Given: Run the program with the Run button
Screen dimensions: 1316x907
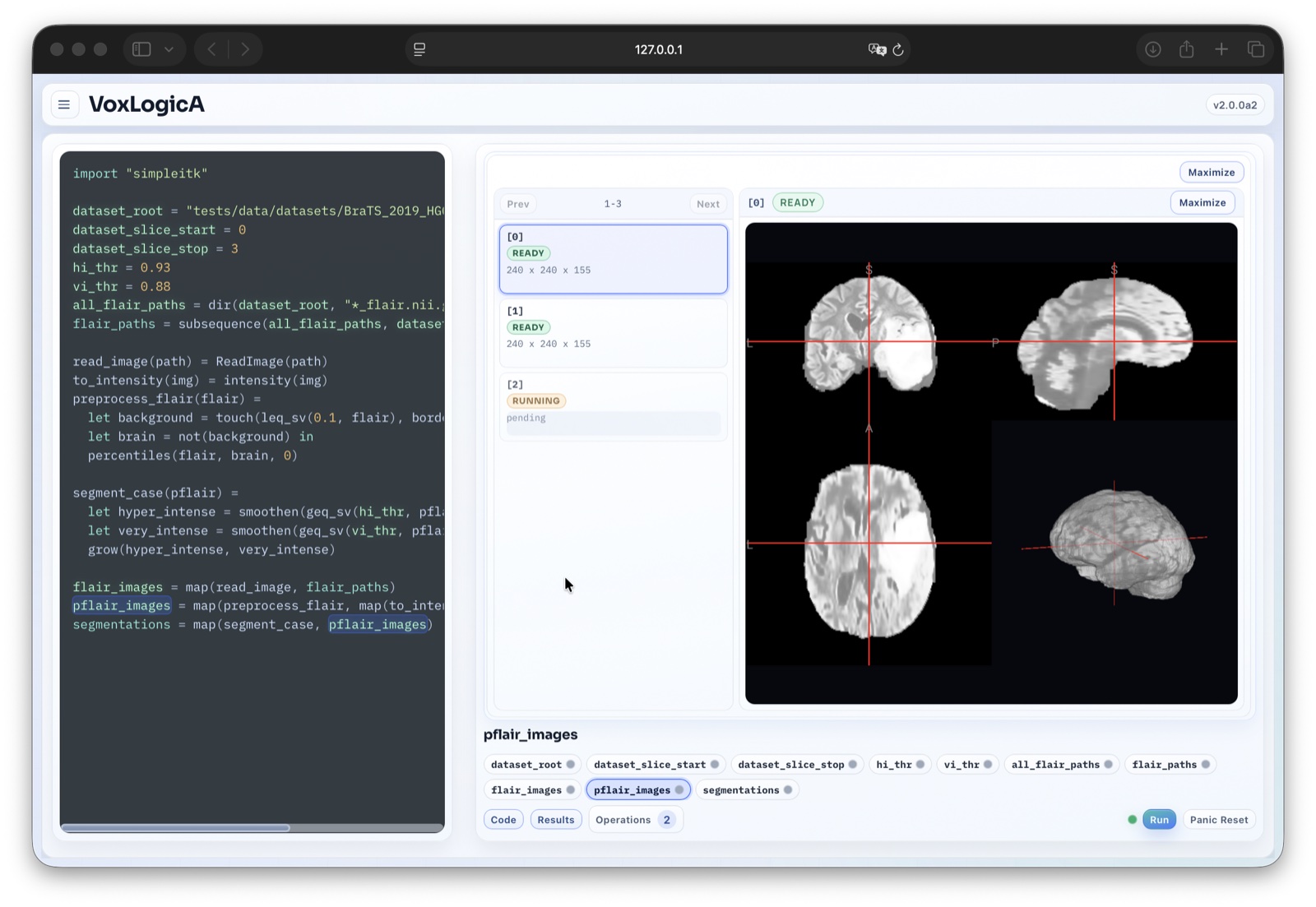Looking at the screenshot, I should click(1159, 820).
